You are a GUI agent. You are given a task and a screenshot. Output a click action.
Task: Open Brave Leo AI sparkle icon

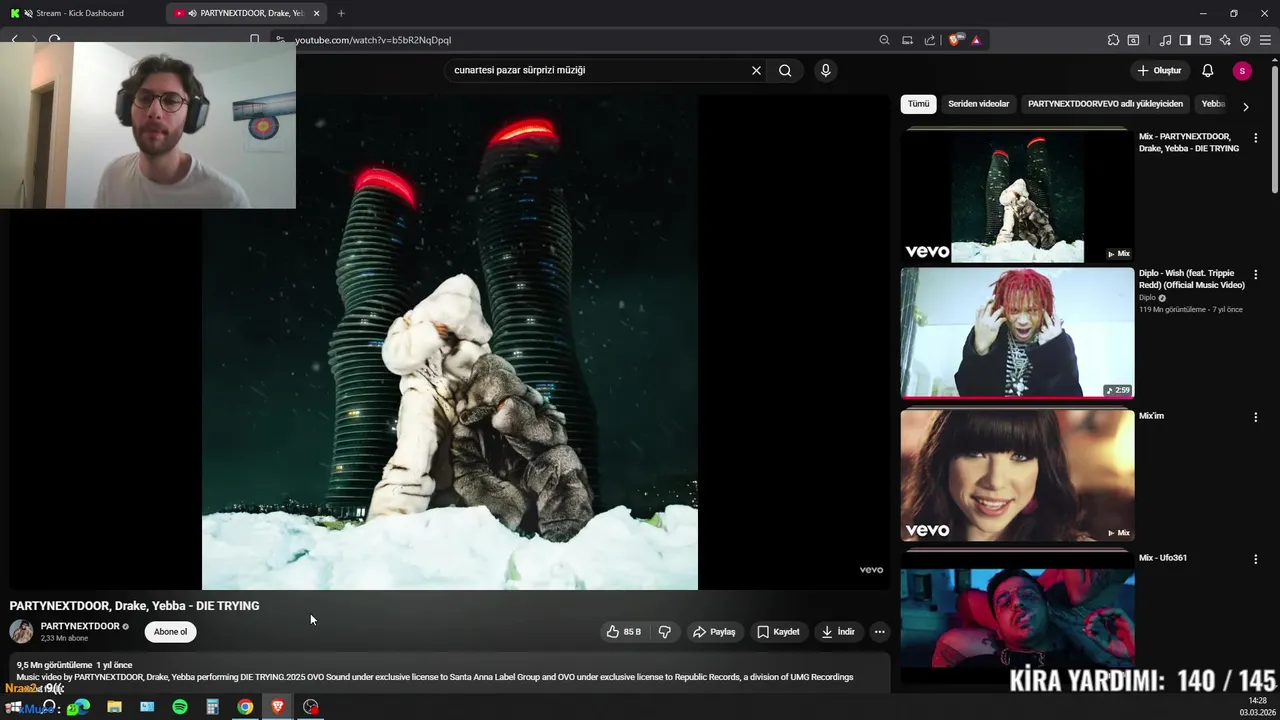point(1225,40)
